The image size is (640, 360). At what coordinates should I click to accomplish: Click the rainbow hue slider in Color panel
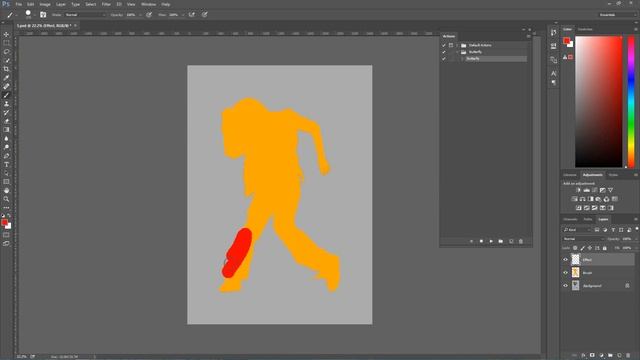(631, 102)
